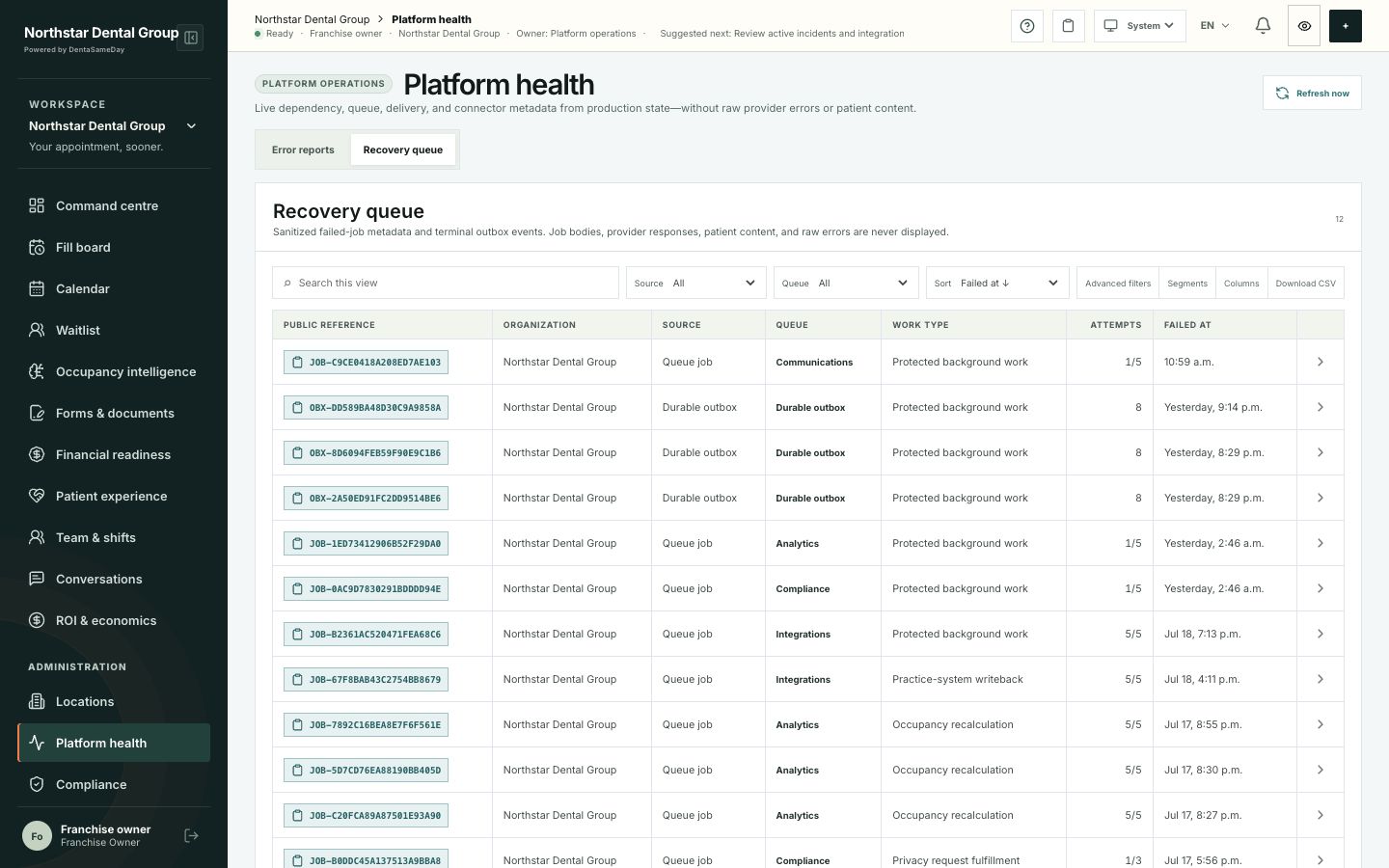This screenshot has width=1389, height=868.
Task: Click the plus button in top bar
Action: pos(1346,26)
